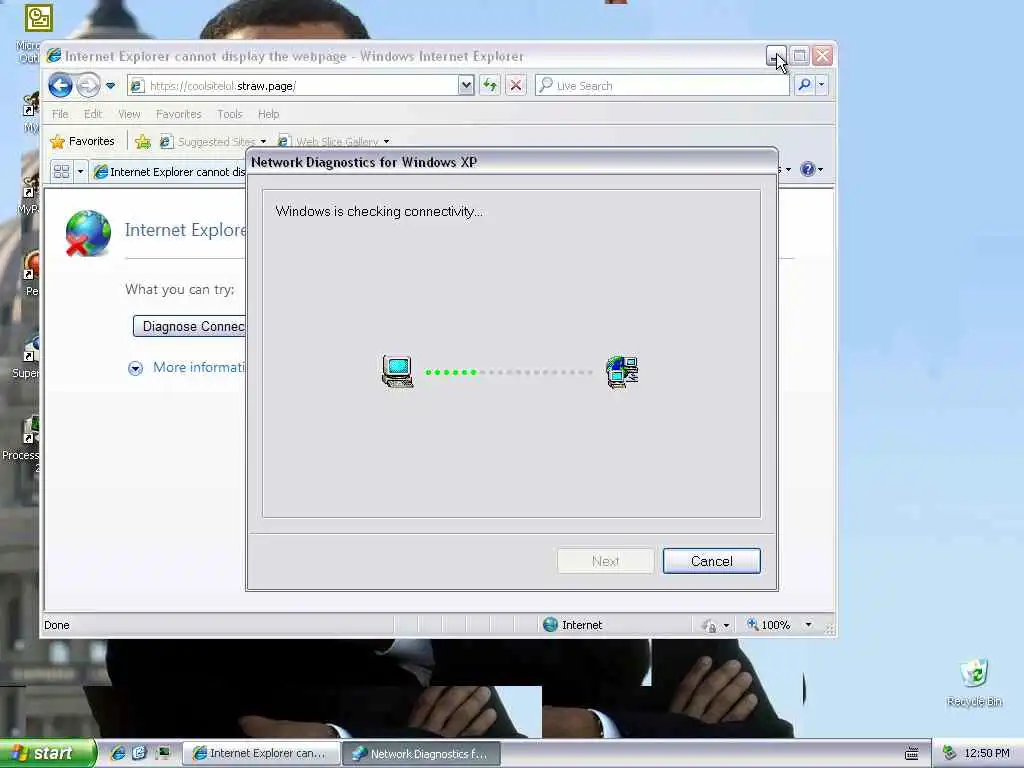Open the Favorites menu in the menu bar
The height and width of the screenshot is (768, 1024).
[x=178, y=114]
